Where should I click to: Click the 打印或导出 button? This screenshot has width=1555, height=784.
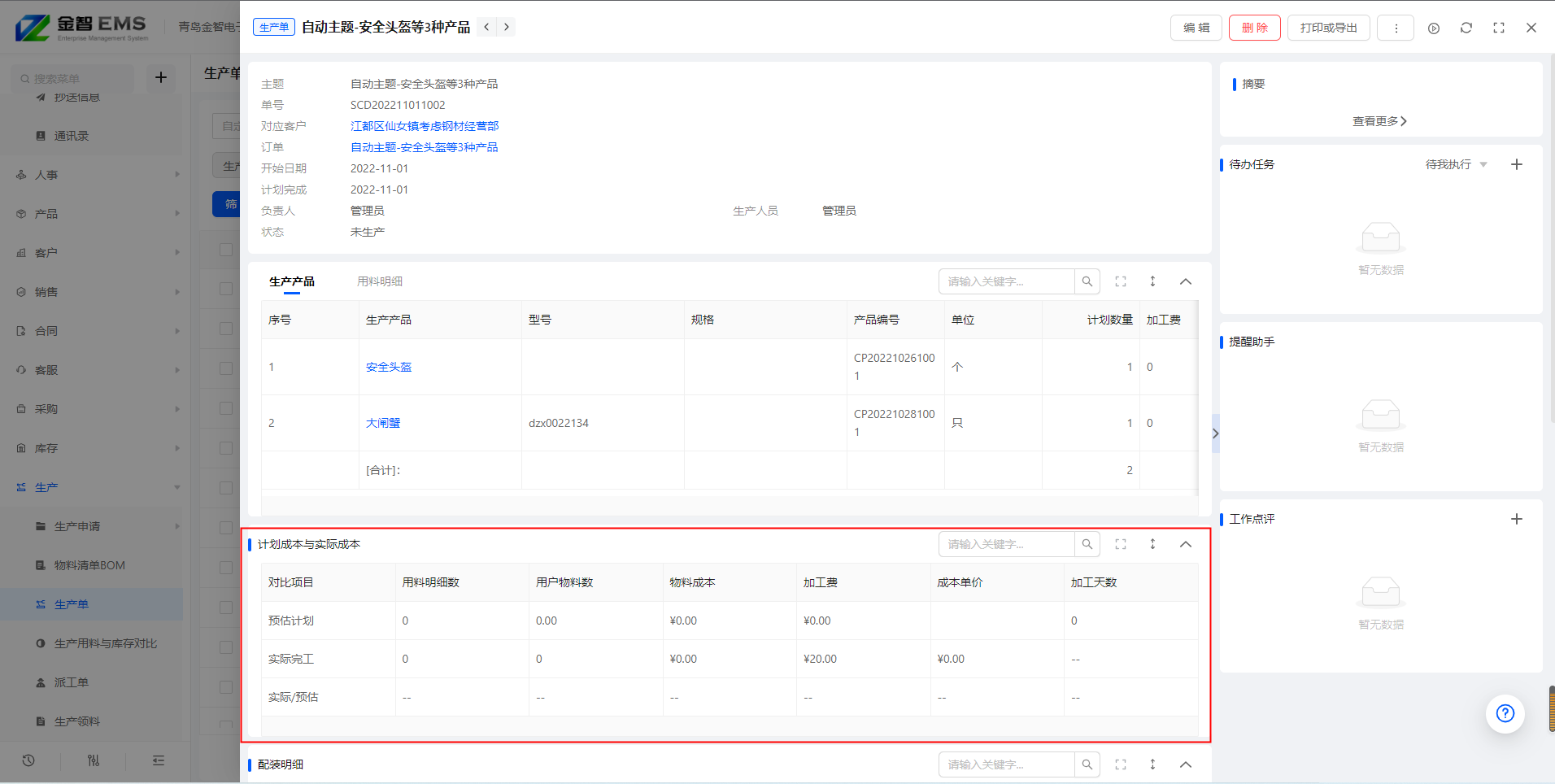coord(1327,28)
